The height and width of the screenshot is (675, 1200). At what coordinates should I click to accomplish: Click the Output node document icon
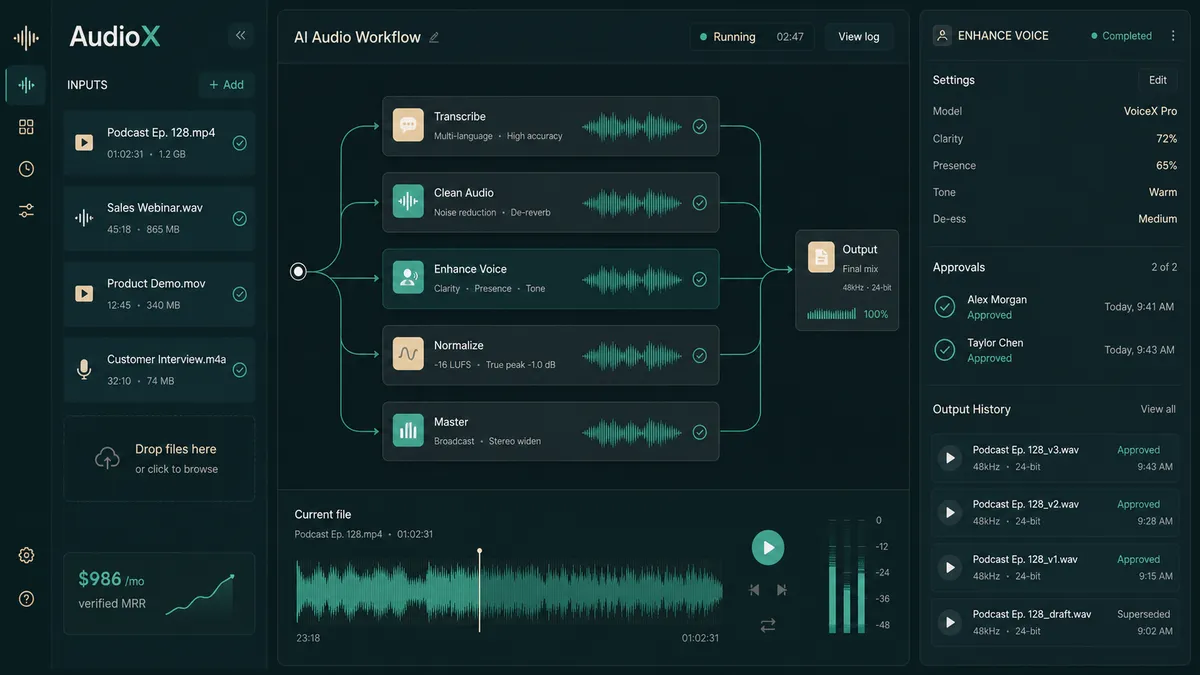coord(821,256)
